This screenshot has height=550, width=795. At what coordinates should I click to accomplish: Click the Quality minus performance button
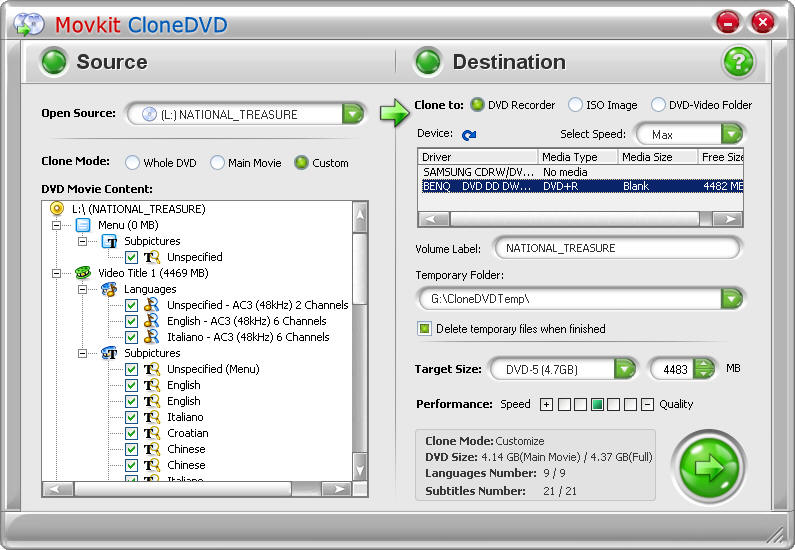coord(647,405)
